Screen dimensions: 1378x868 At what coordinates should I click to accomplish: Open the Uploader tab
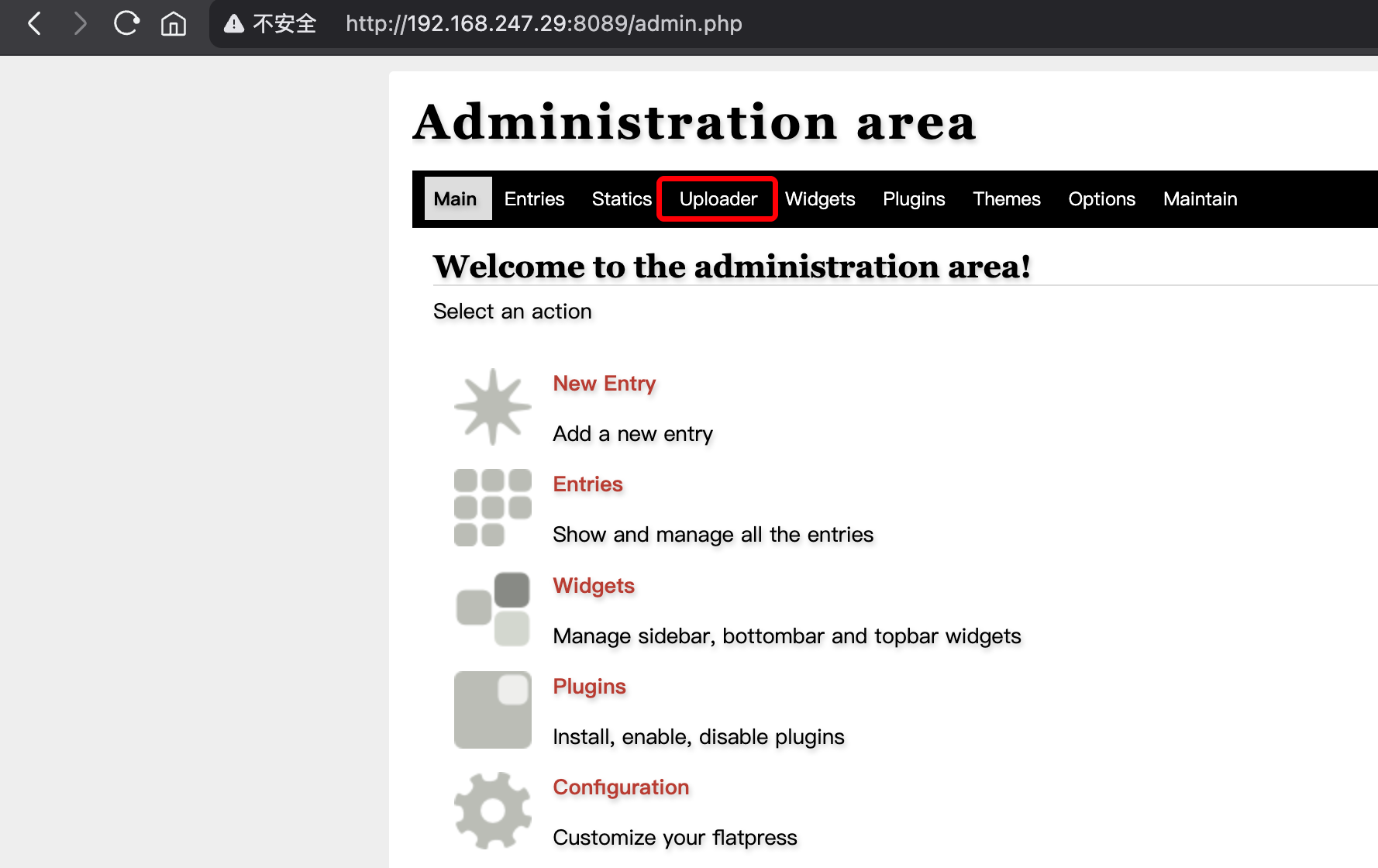(718, 199)
